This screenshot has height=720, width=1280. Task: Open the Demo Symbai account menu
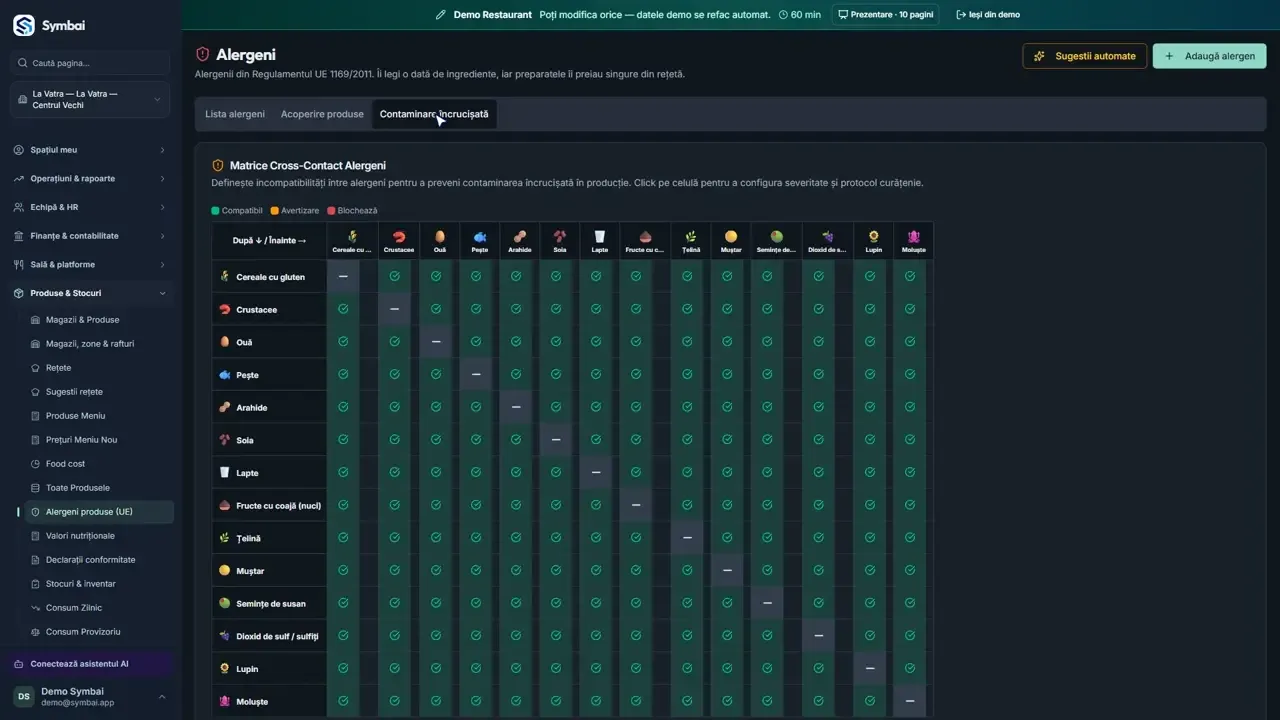coord(90,697)
